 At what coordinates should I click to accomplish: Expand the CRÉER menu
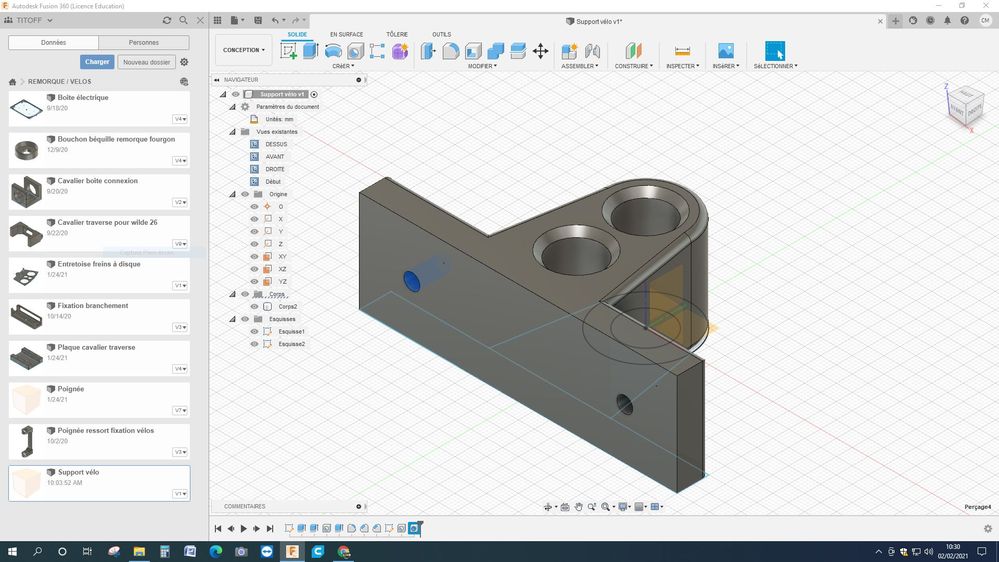[x=343, y=66]
